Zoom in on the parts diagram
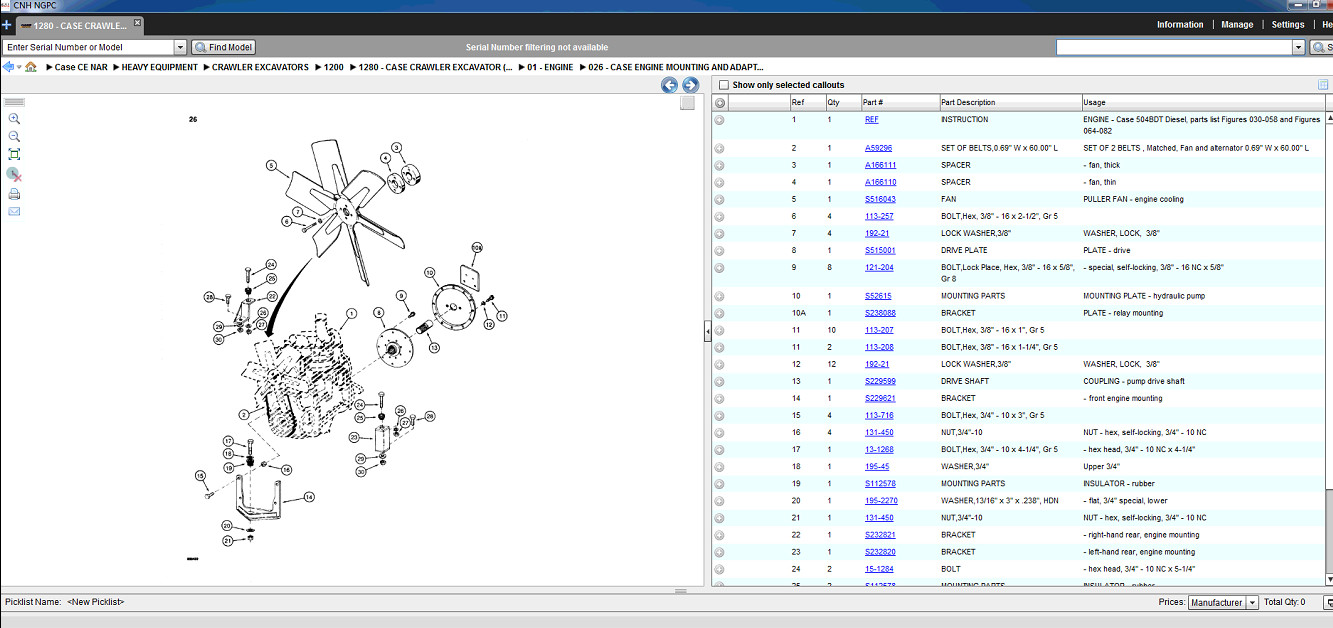Image resolution: width=1333 pixels, height=628 pixels. [x=14, y=118]
